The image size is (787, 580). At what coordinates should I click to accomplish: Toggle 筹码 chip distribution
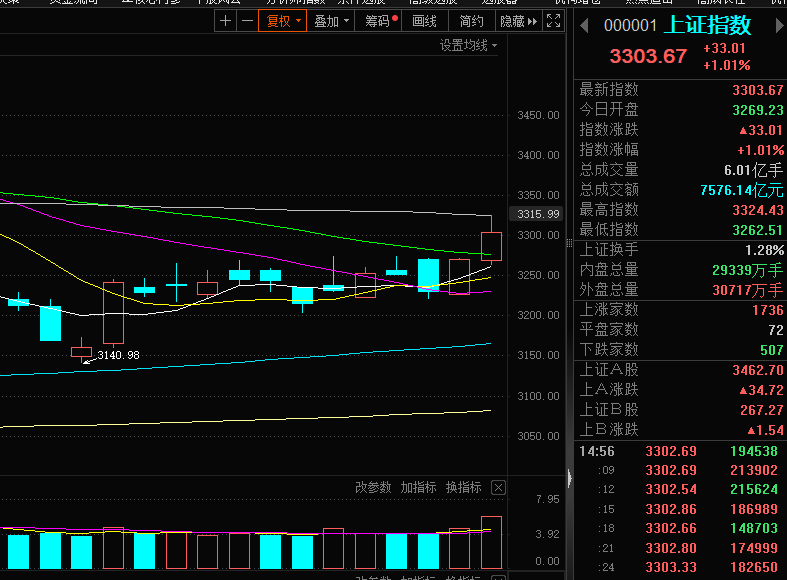(378, 21)
